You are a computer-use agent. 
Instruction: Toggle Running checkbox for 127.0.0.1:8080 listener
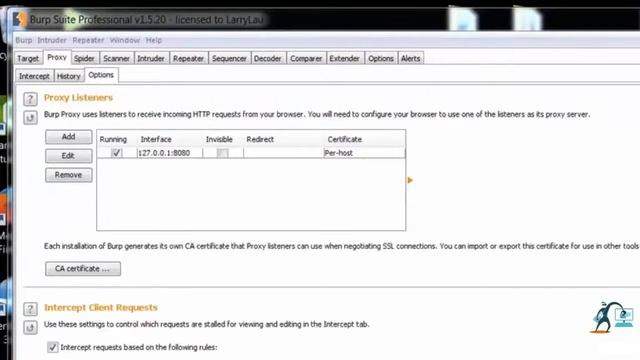tap(116, 153)
